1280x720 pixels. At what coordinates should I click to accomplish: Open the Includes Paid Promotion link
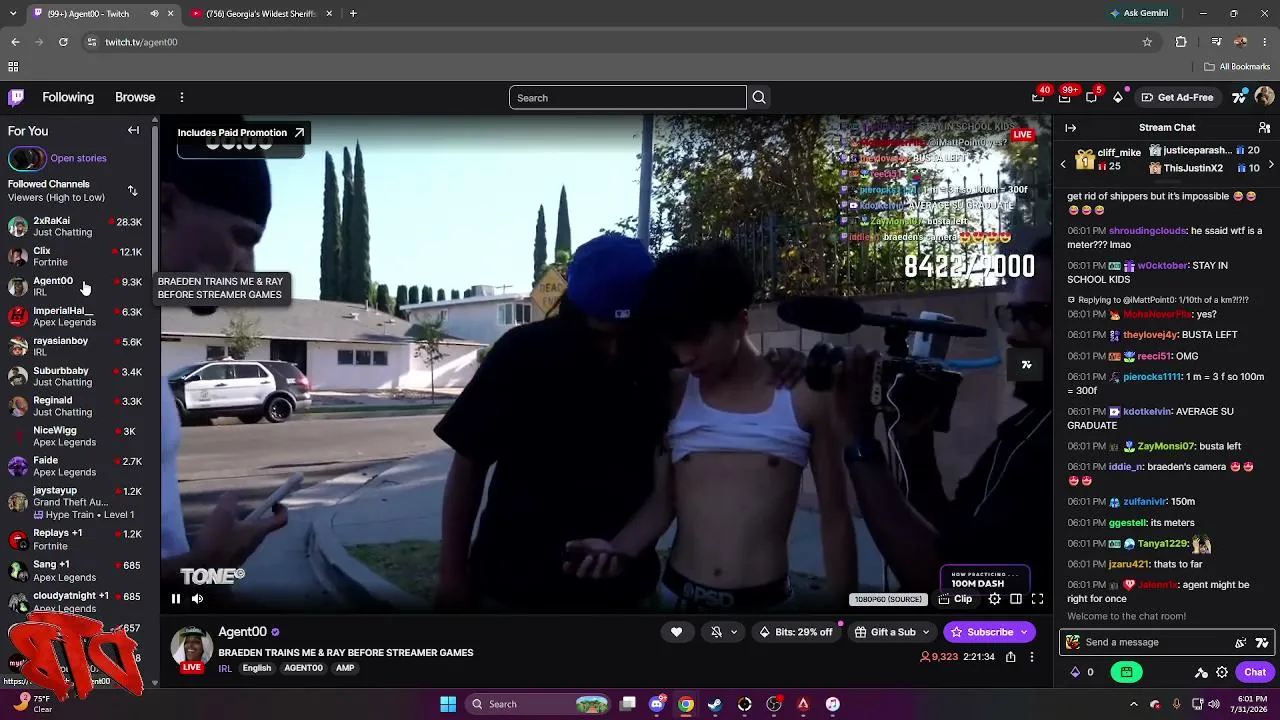pyautogui.click(x=241, y=132)
